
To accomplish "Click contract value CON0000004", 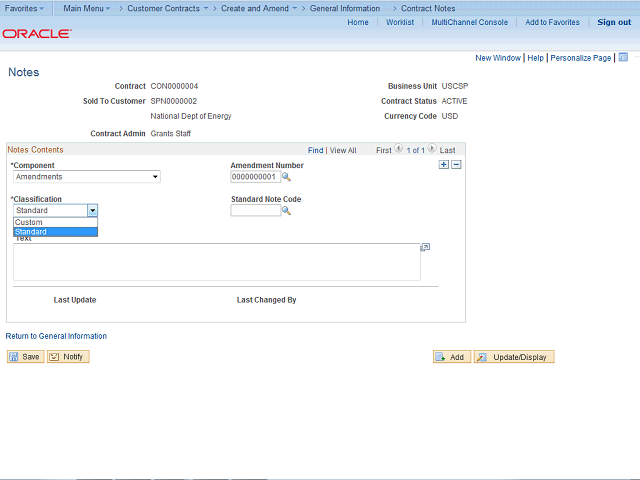I will point(174,86).
